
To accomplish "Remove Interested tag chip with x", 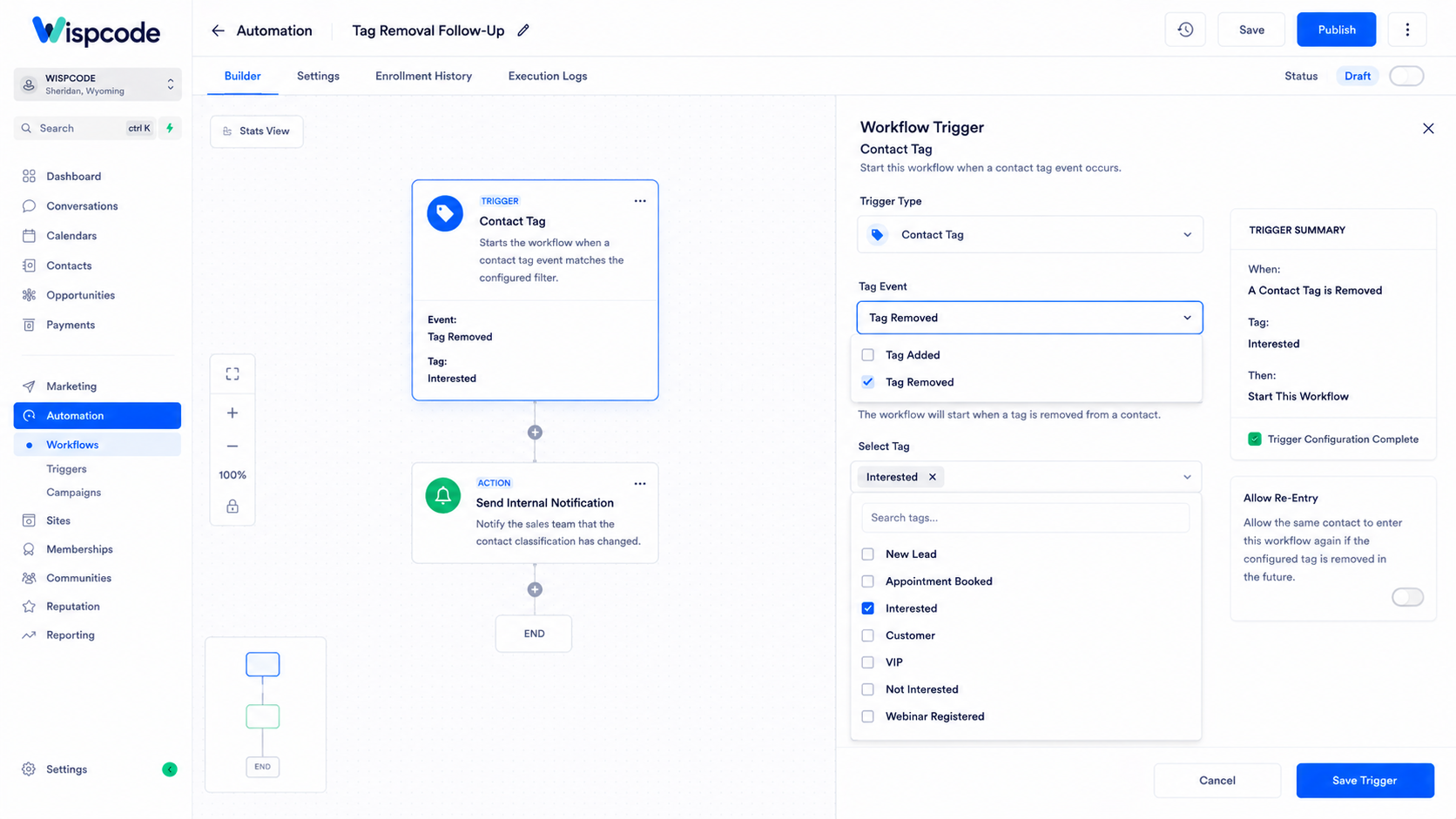I will 933,477.
